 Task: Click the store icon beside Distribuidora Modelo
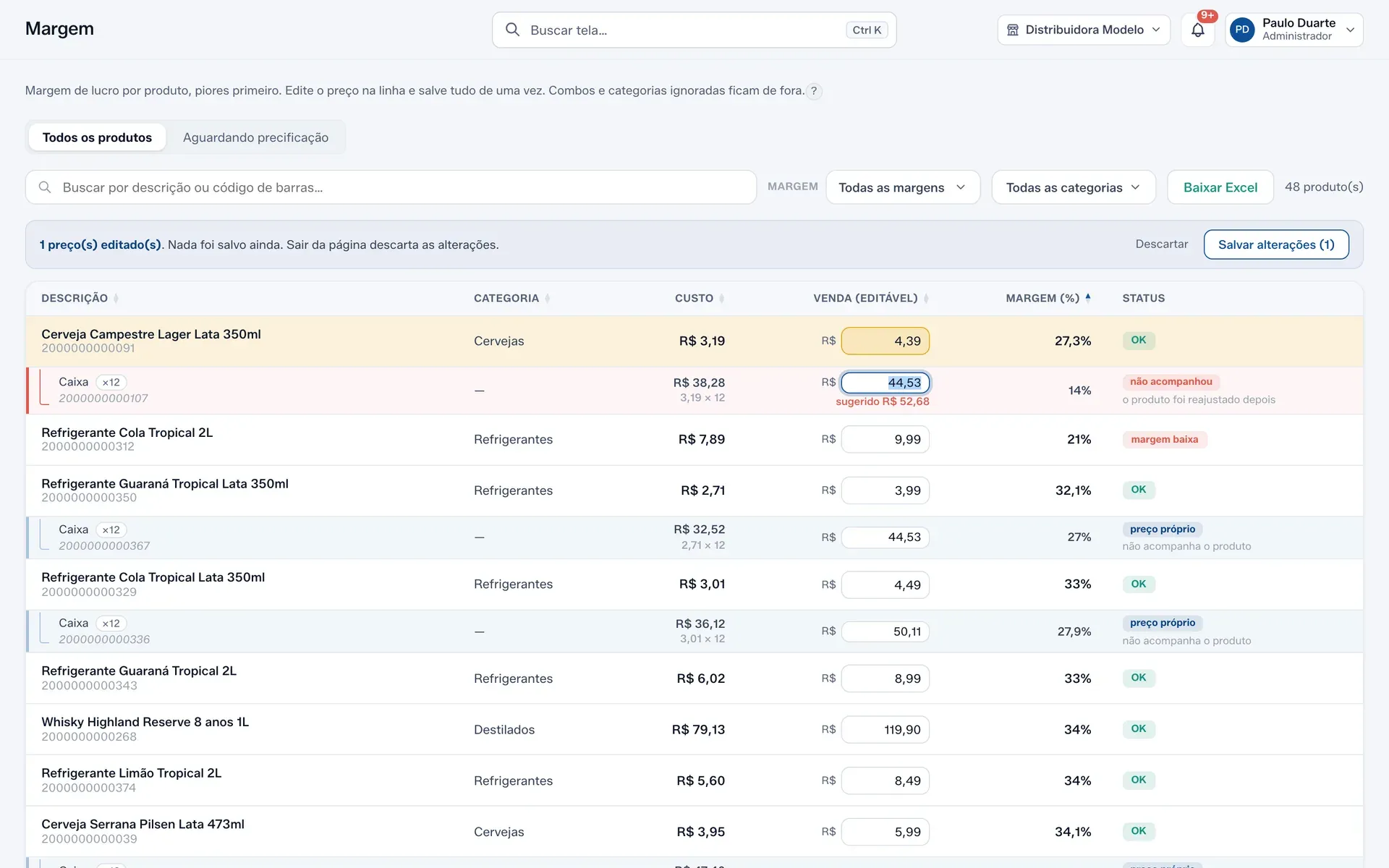(1013, 30)
